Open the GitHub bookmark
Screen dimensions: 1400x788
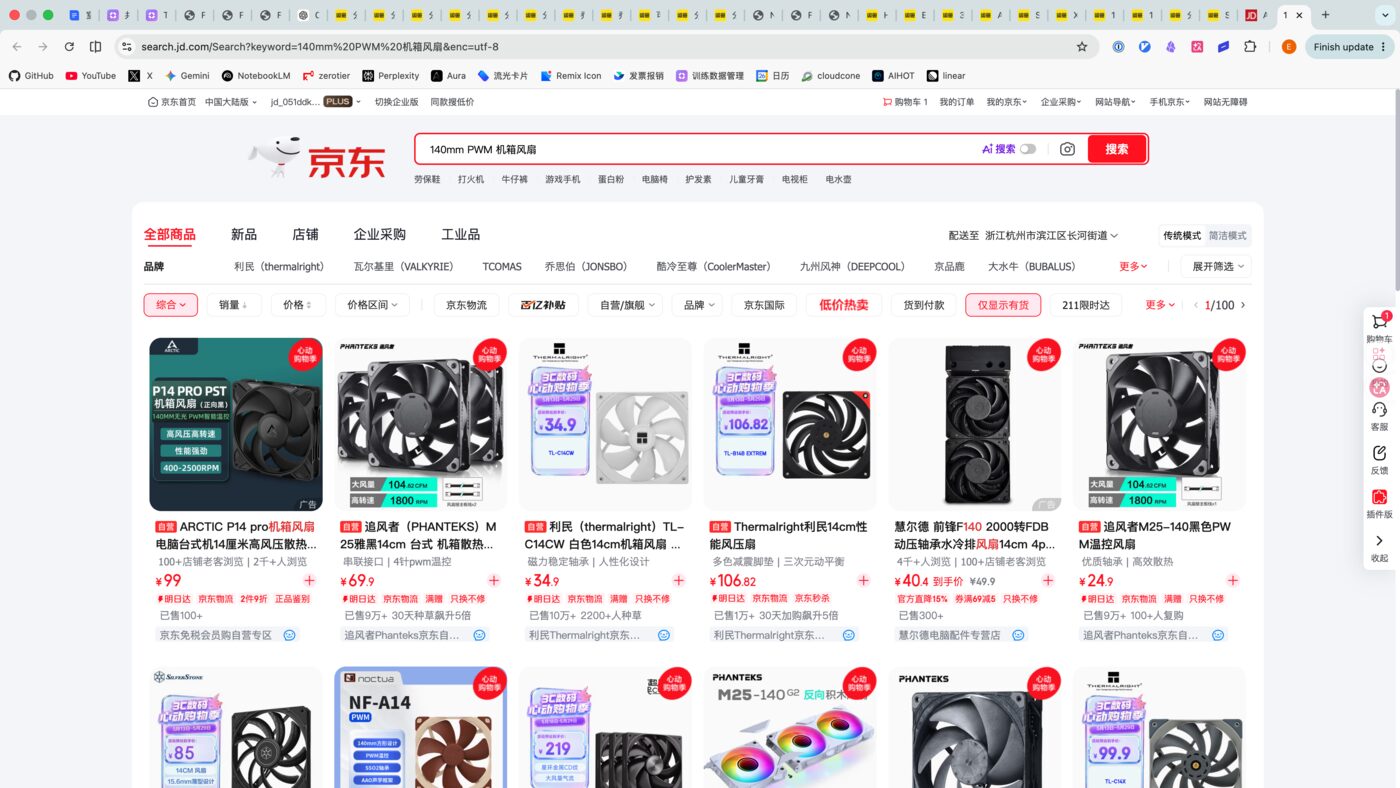31,76
